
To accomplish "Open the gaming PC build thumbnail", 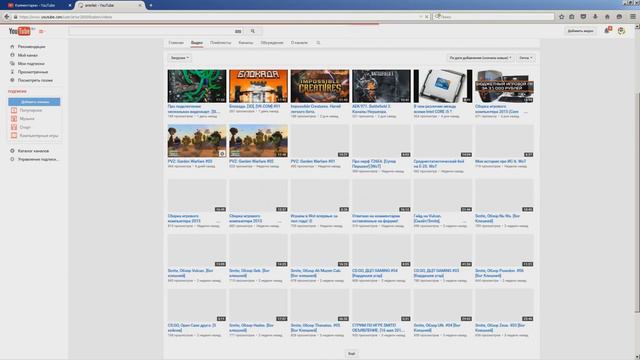I will [504, 86].
